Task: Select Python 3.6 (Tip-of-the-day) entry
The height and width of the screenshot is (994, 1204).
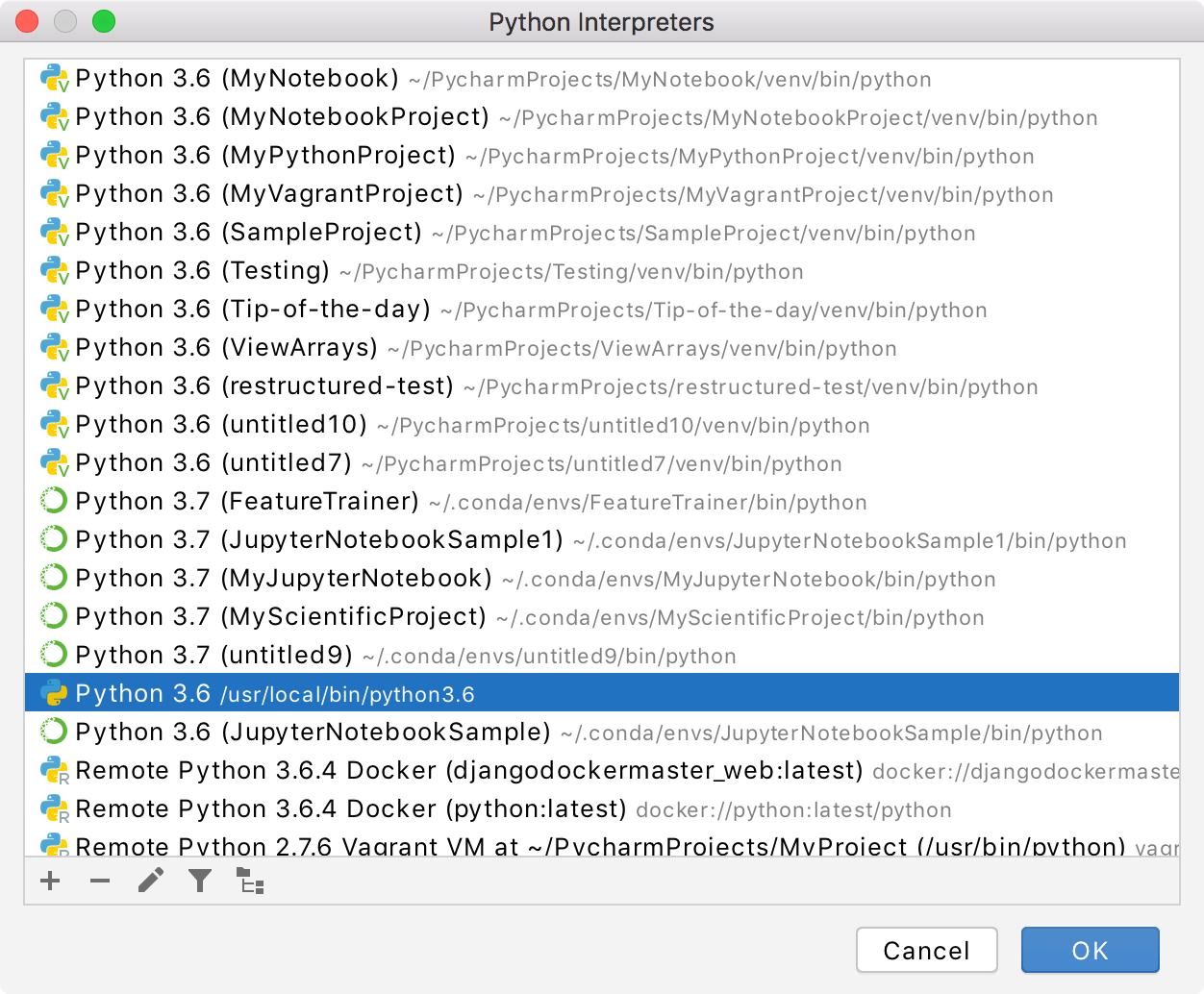Action: pyautogui.click(x=253, y=309)
